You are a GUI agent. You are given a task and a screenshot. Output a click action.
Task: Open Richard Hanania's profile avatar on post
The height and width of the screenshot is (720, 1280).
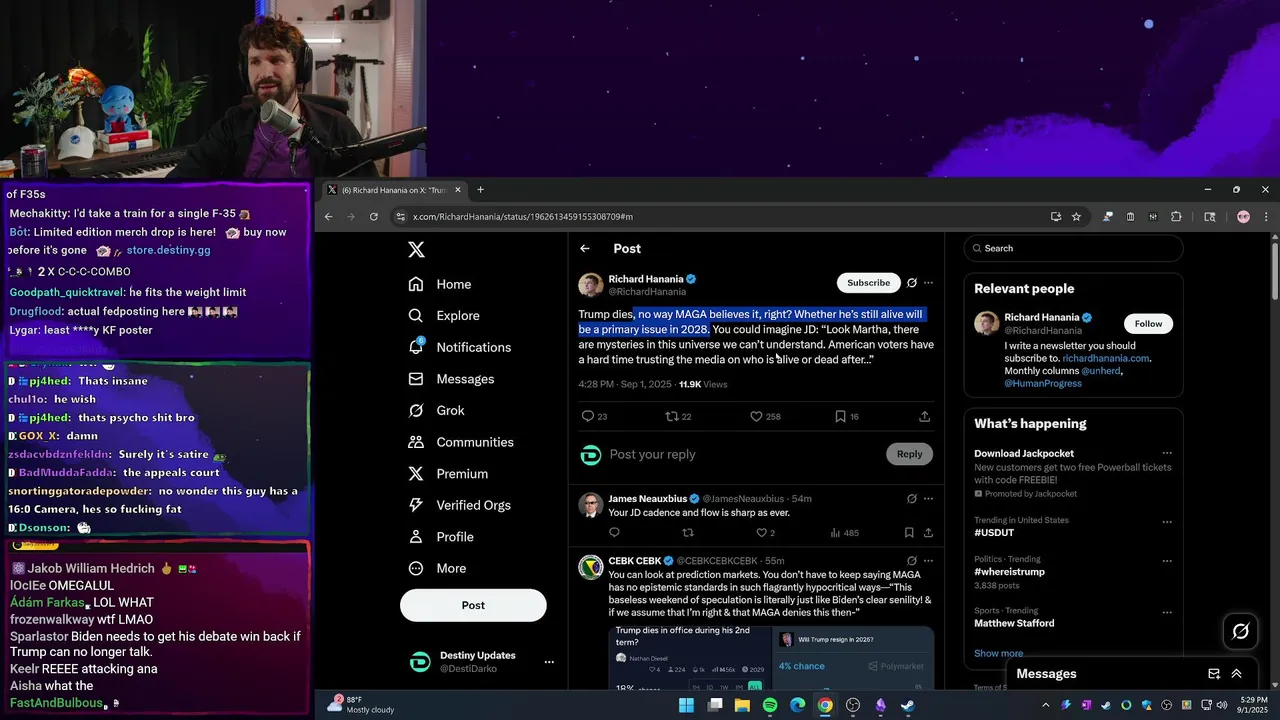click(x=591, y=285)
